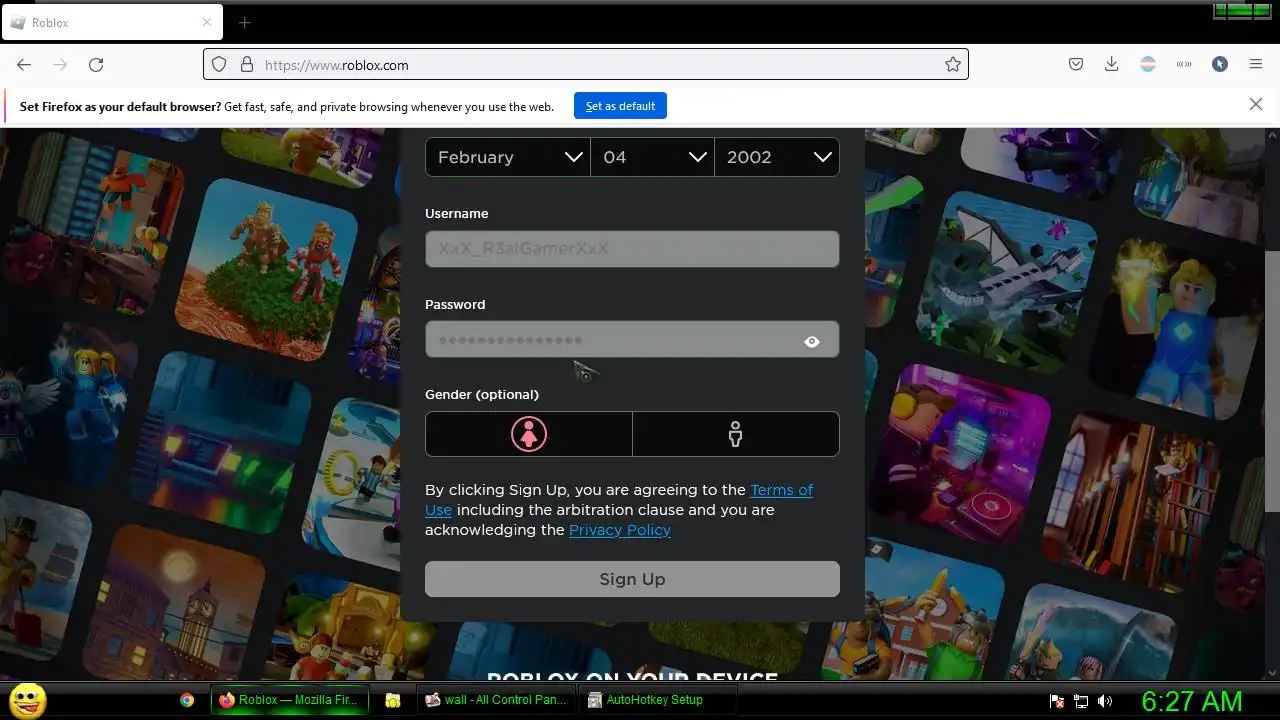
Task: Show site security padlock info
Action: click(246, 64)
